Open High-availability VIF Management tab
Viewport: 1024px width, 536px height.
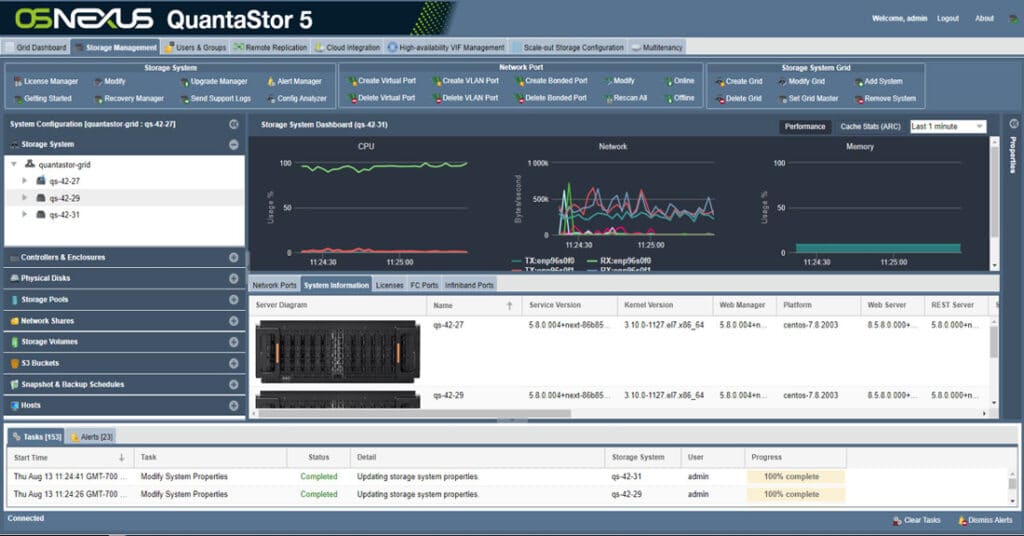pos(446,48)
